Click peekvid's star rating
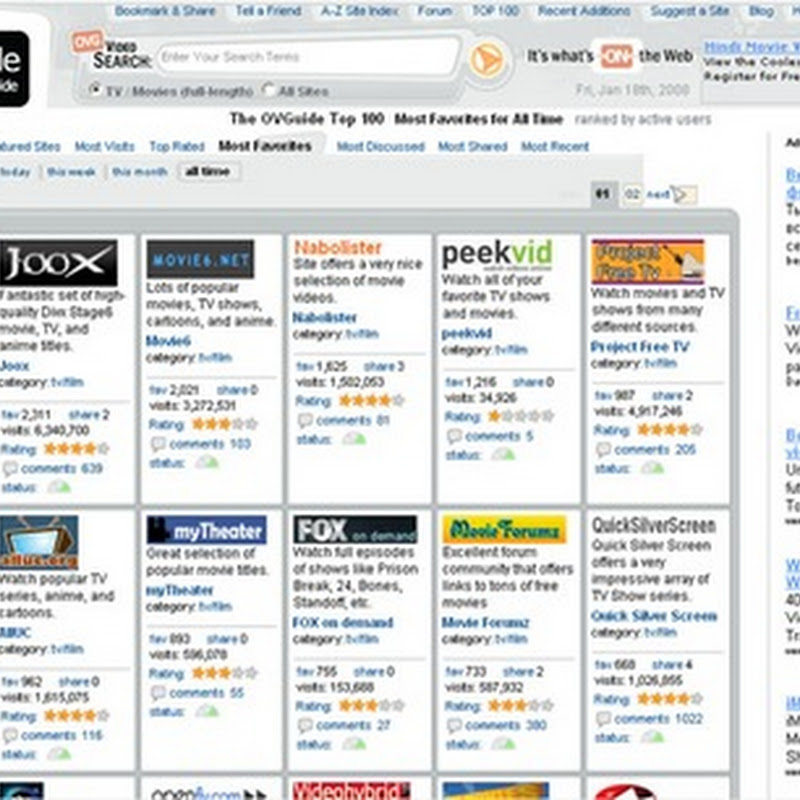 coord(520,417)
